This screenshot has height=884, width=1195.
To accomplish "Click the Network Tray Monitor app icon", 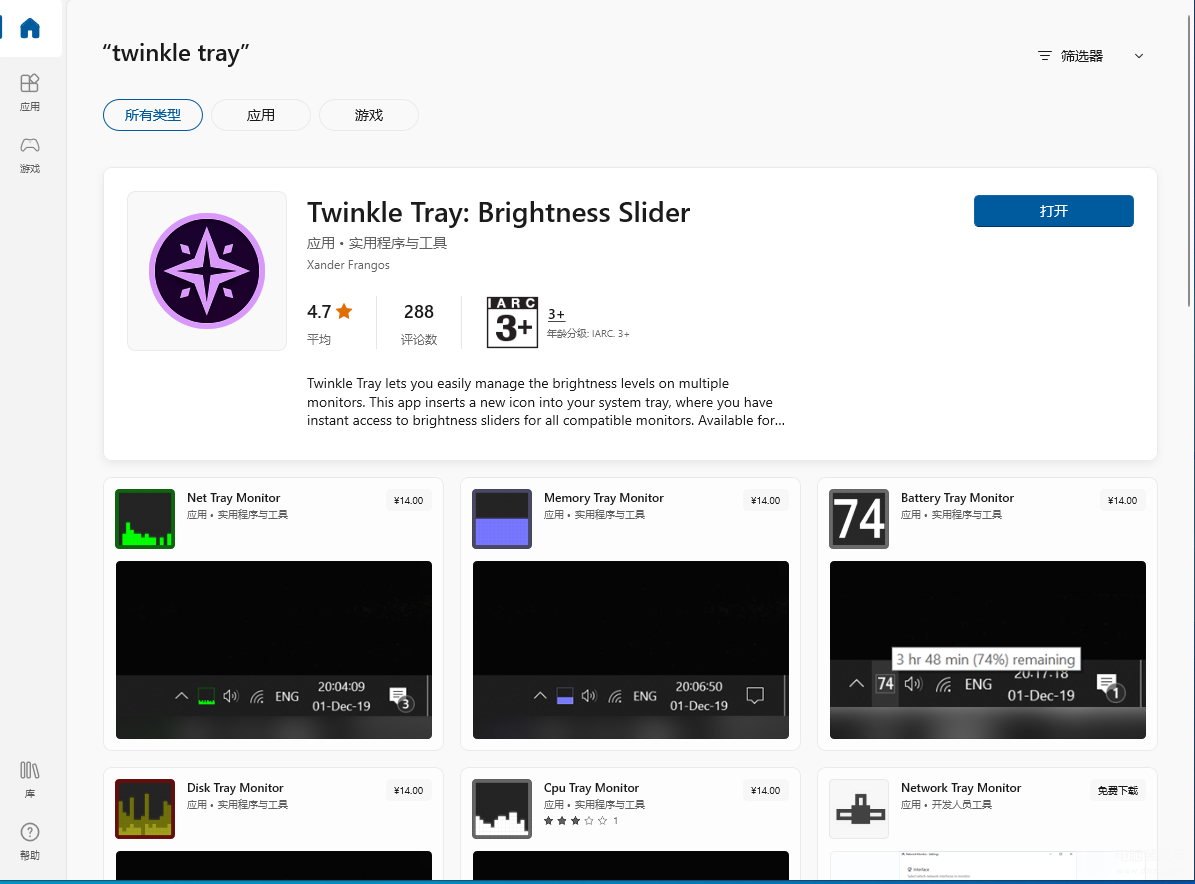I will pos(859,809).
